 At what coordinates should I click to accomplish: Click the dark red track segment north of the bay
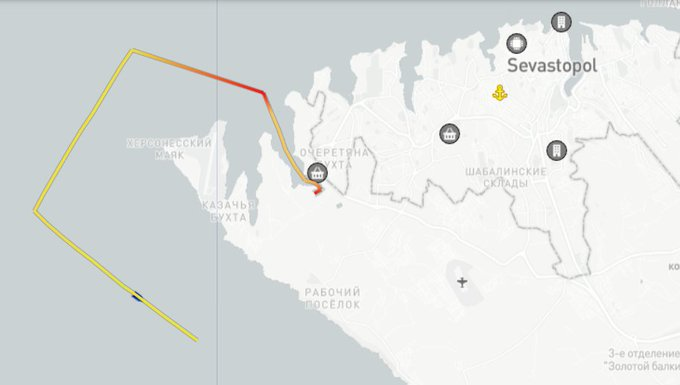tap(245, 85)
